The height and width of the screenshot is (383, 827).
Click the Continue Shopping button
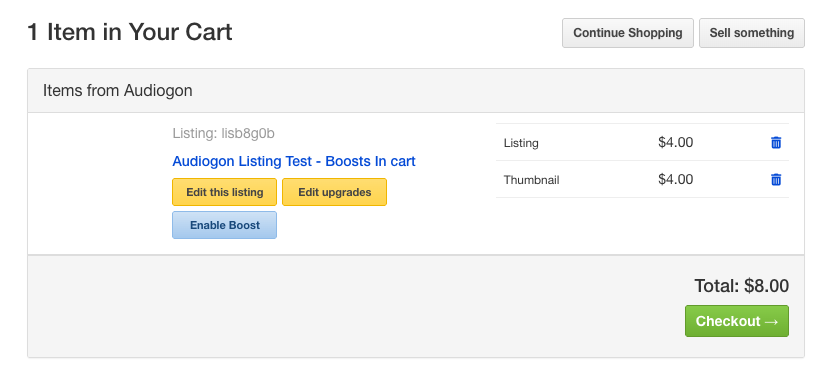pos(628,33)
